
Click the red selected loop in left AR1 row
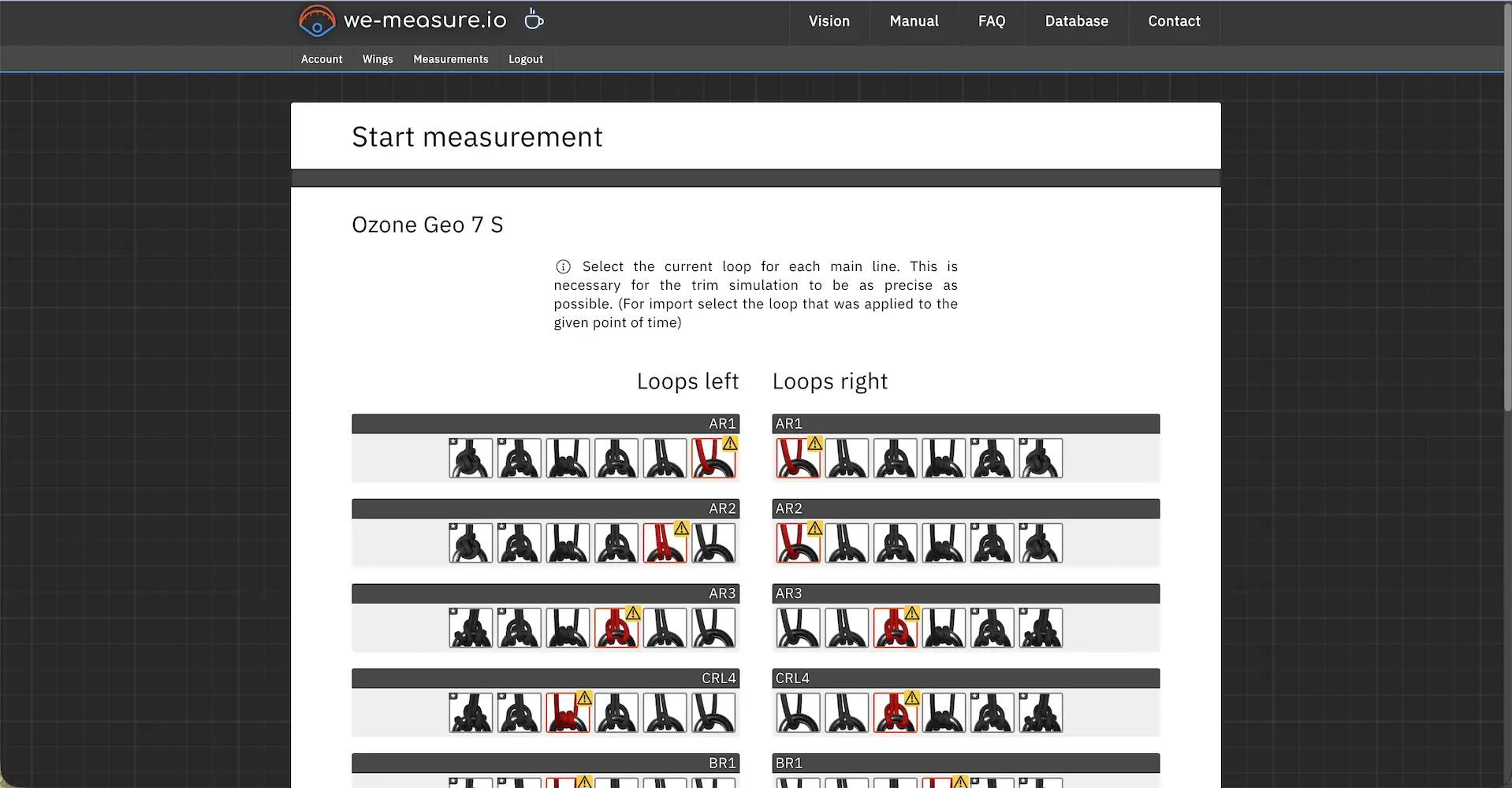point(714,459)
